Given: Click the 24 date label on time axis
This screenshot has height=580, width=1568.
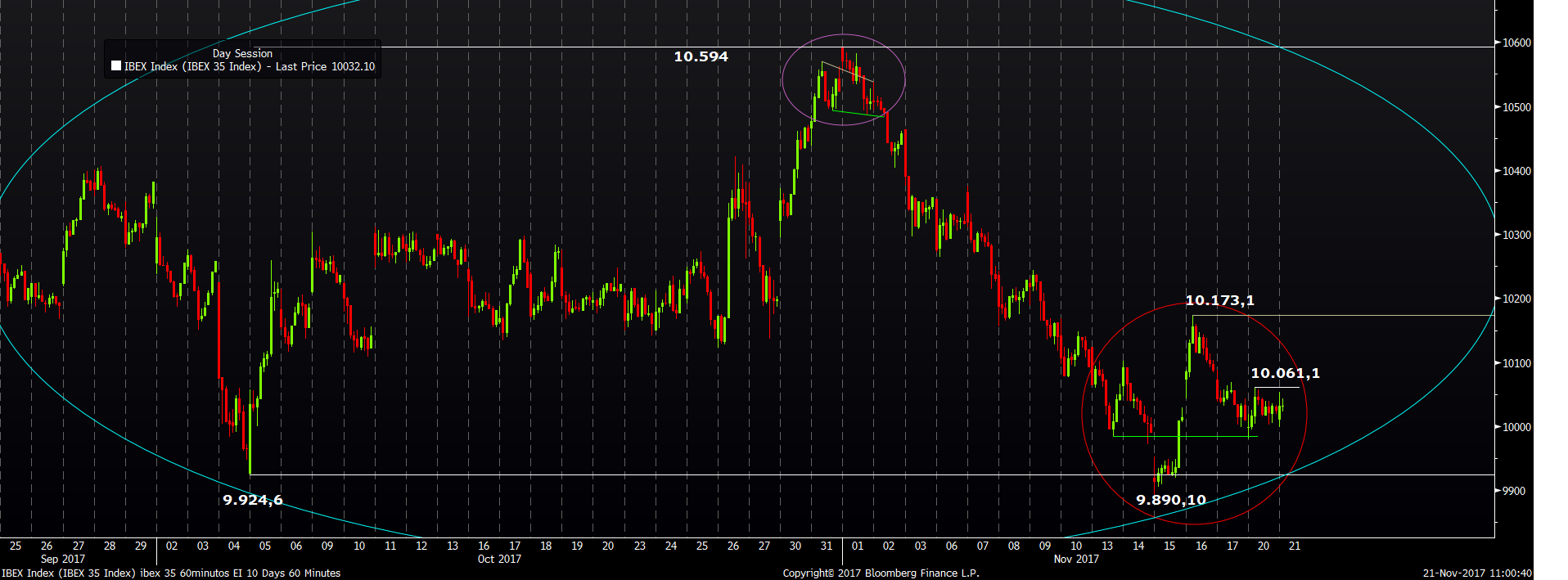Looking at the screenshot, I should (x=671, y=546).
